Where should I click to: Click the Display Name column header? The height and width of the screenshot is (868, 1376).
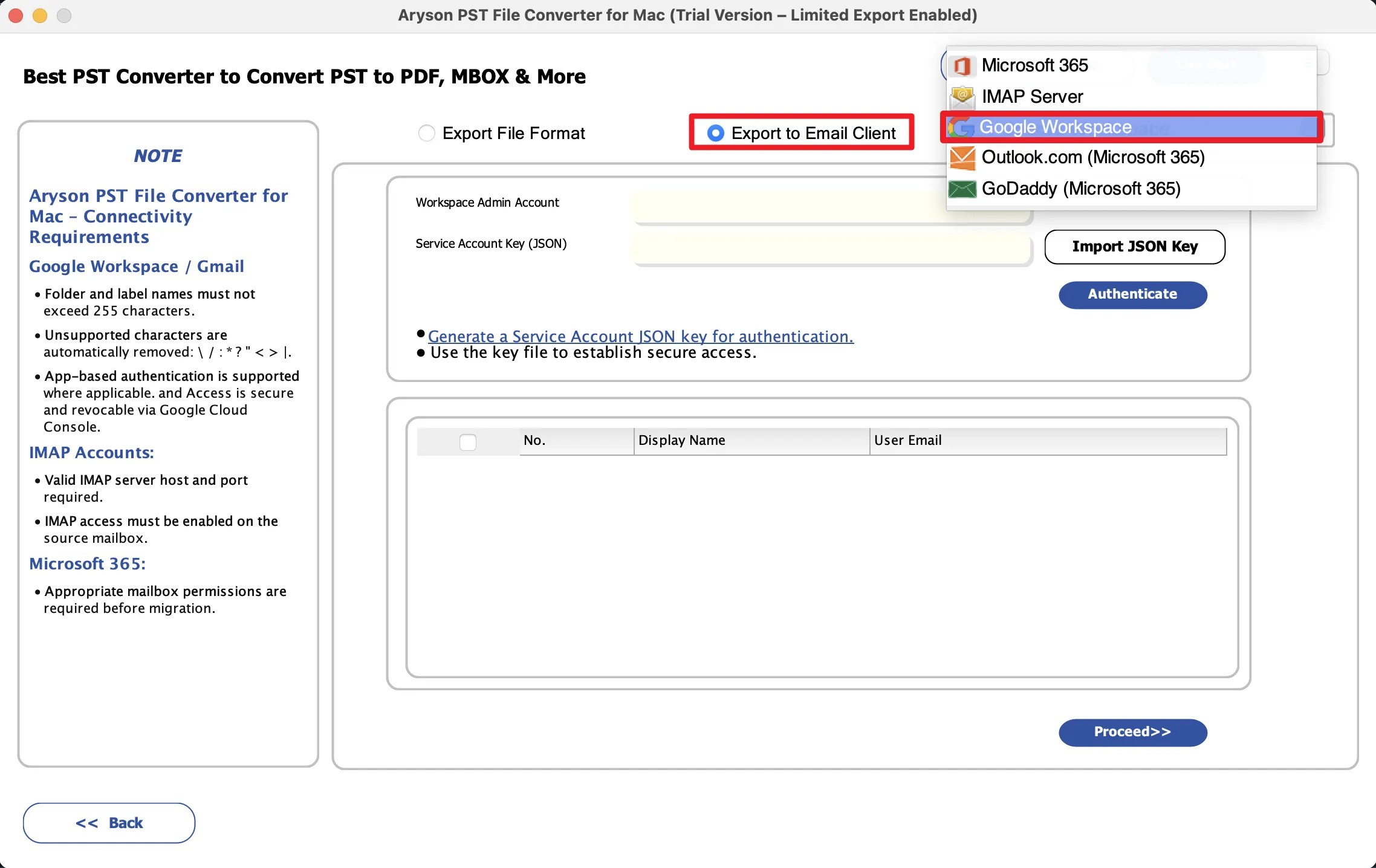(x=752, y=441)
